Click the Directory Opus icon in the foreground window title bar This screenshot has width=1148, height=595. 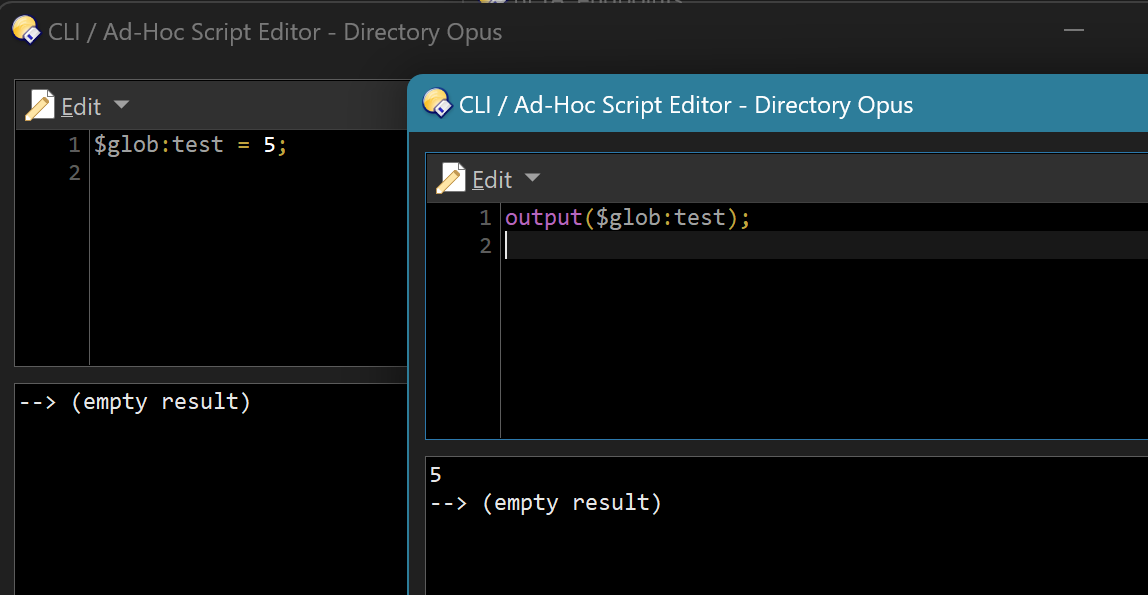tap(436, 103)
